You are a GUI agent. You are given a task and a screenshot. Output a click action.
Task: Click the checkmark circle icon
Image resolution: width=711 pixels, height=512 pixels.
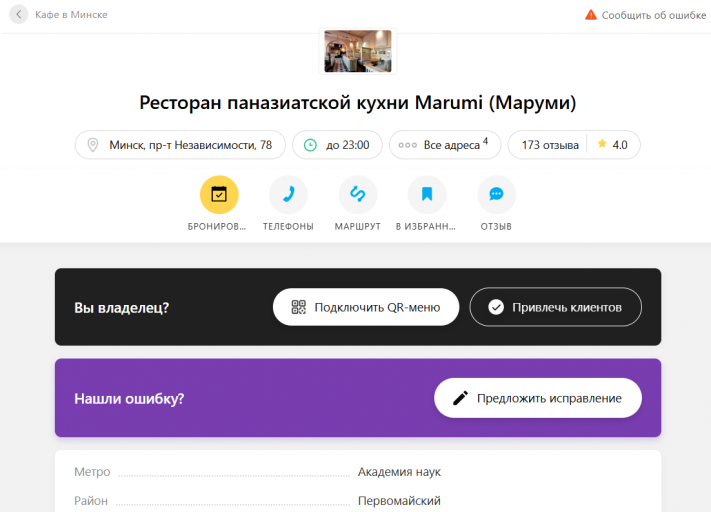click(x=496, y=307)
